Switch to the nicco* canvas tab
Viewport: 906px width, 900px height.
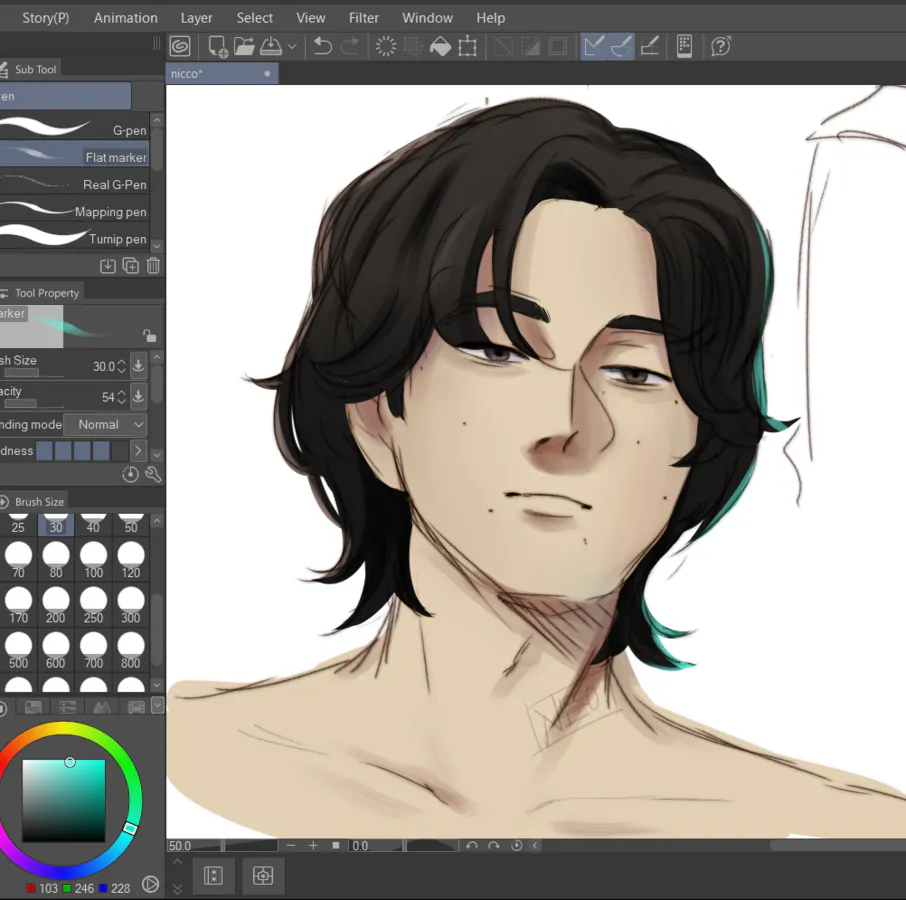coord(222,74)
